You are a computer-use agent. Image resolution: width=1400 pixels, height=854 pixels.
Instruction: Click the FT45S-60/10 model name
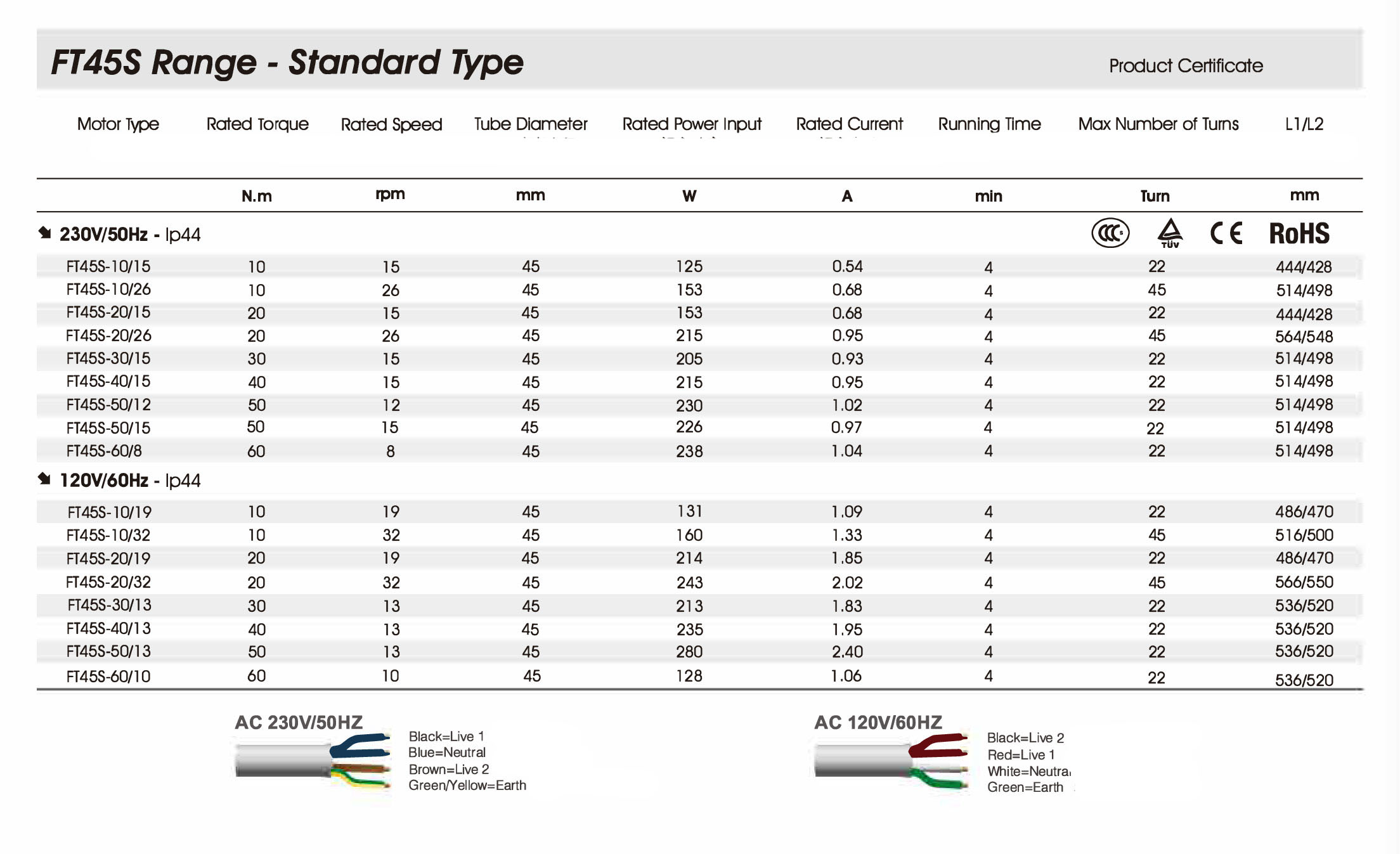pos(108,676)
